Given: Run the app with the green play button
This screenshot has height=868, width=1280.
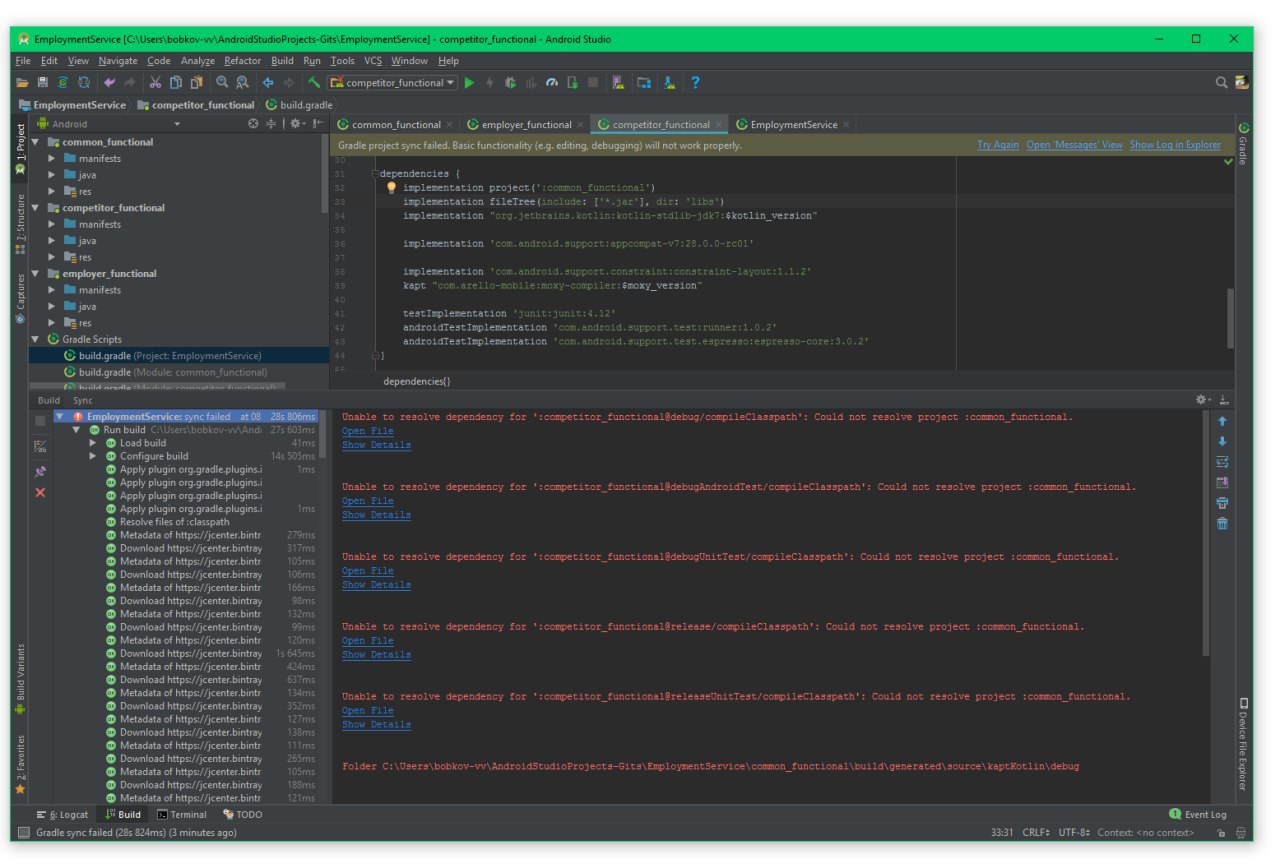Looking at the screenshot, I should coord(469,83).
